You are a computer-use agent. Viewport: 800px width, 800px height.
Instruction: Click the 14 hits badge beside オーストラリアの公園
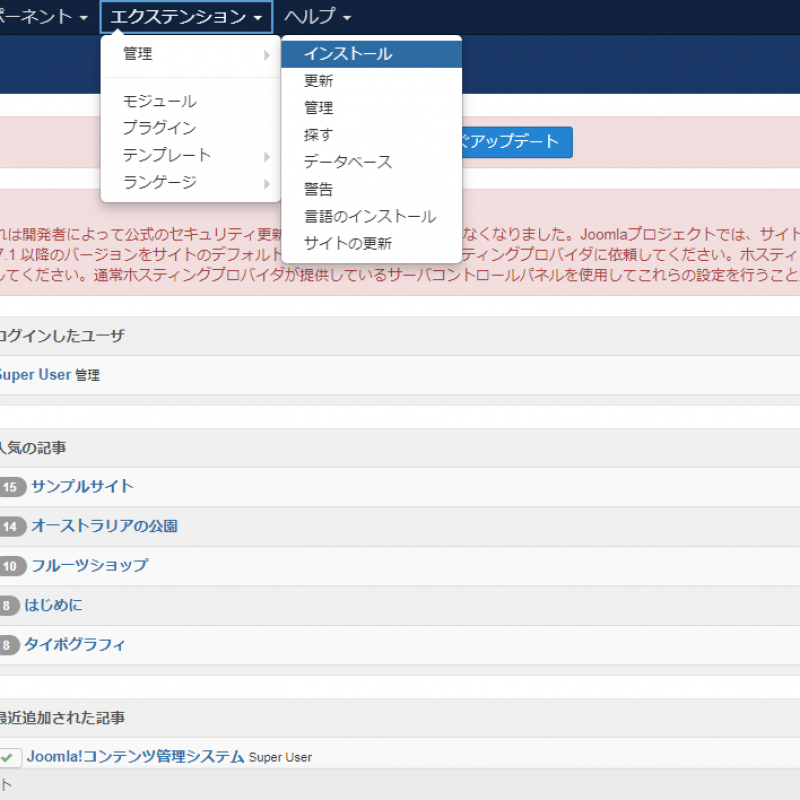(12, 527)
